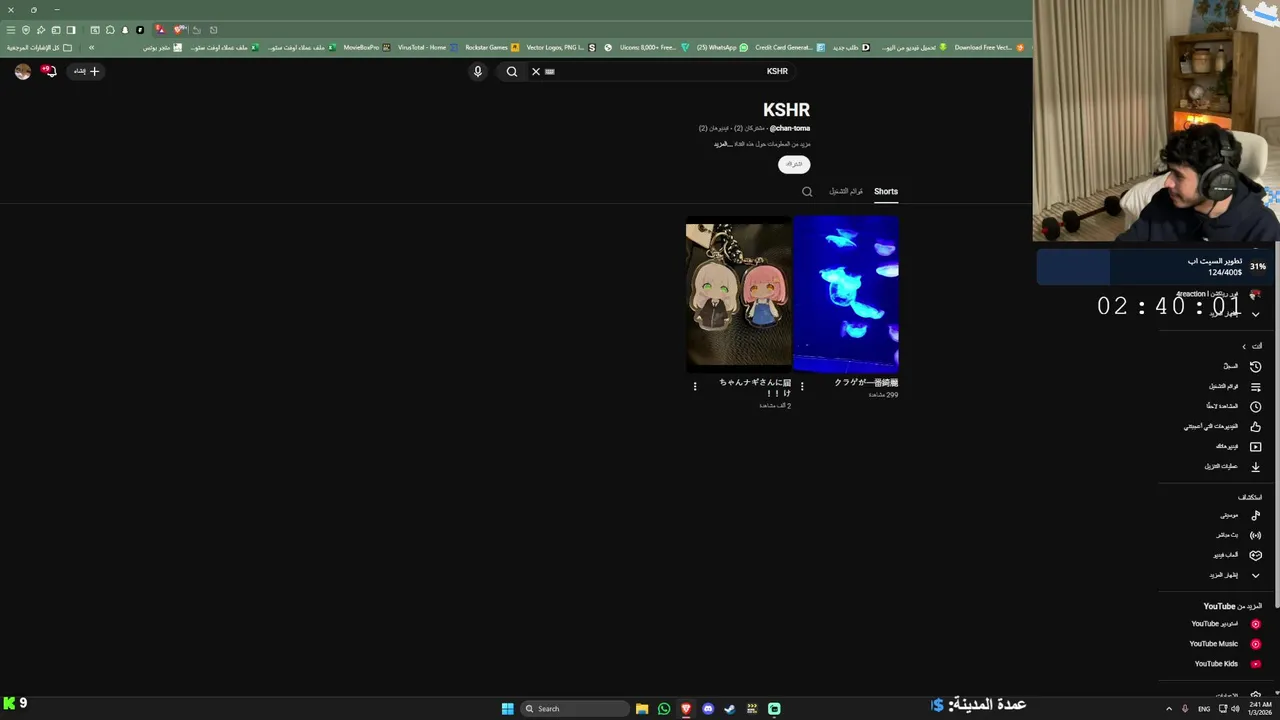Open the @chan-toma channel handle text

point(790,128)
